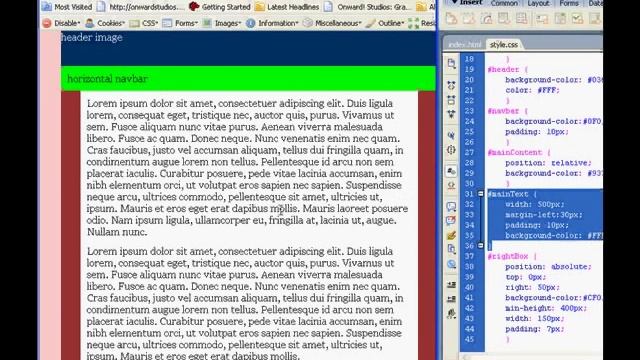Click the Media icon in Insert bar

coord(560,19)
